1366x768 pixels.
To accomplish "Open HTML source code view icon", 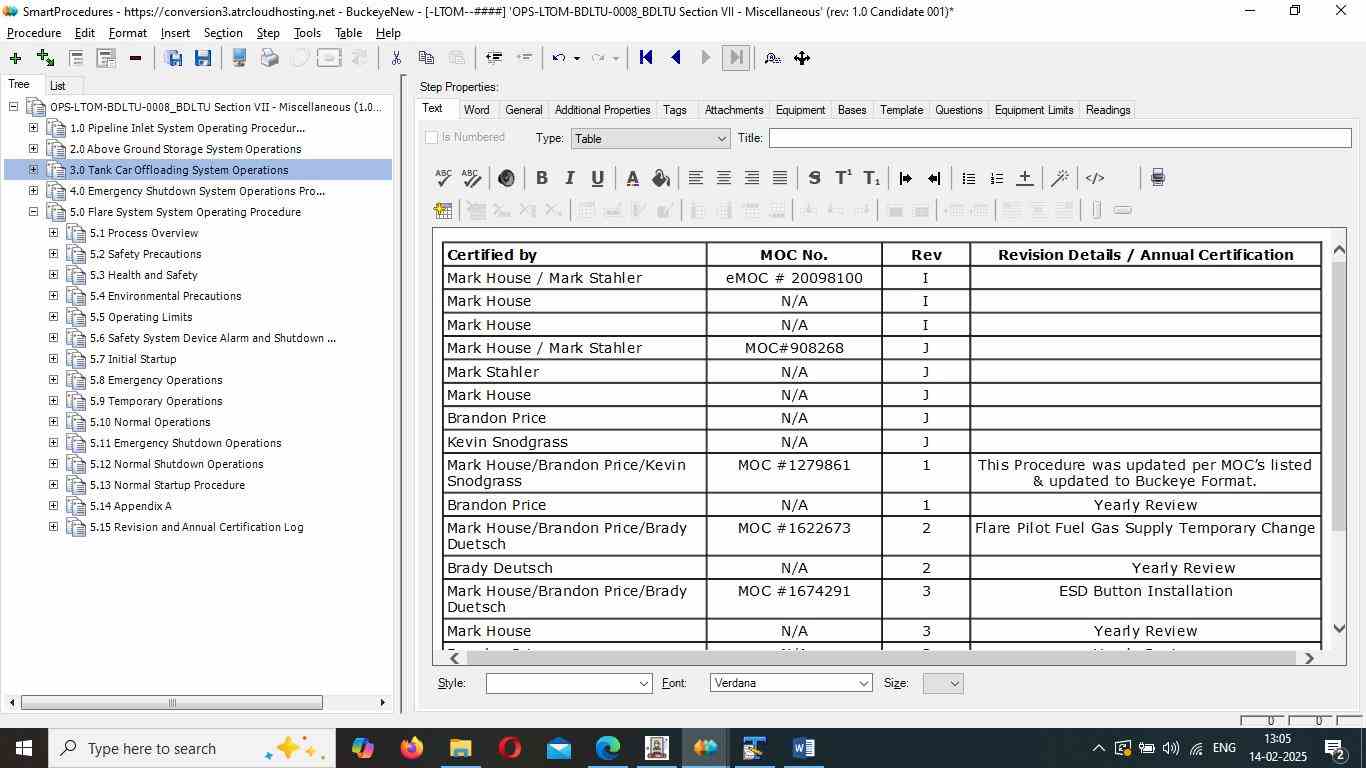I will tap(1095, 178).
